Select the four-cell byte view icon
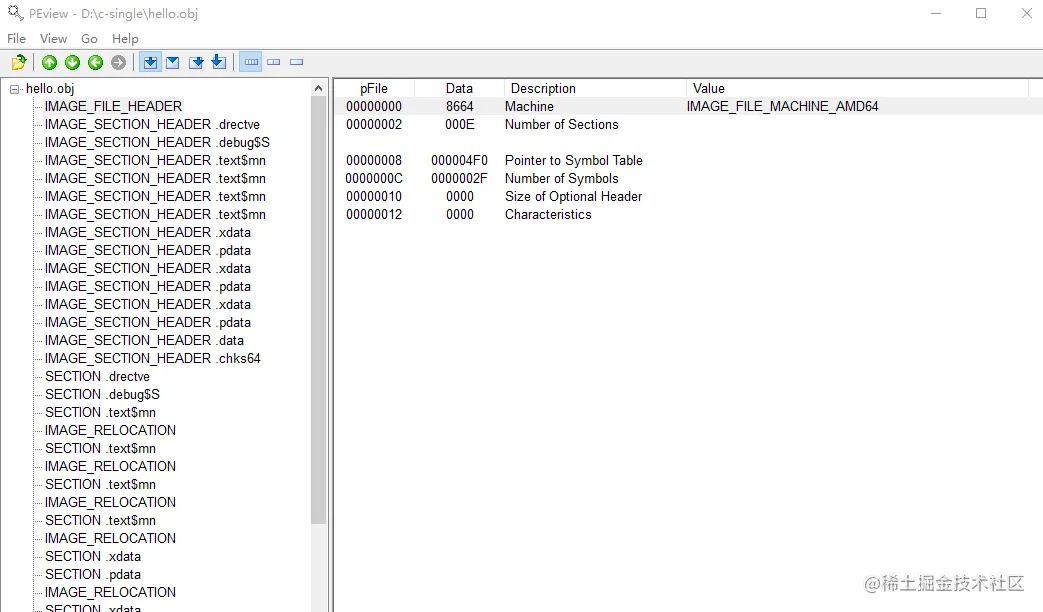 point(251,62)
